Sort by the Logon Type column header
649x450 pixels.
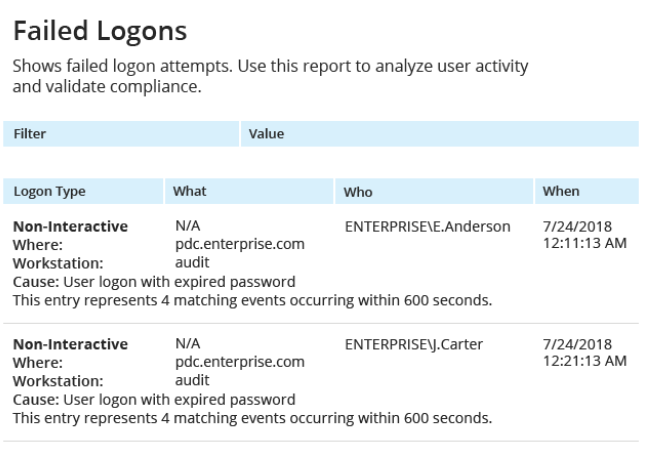pyautogui.click(x=49, y=191)
